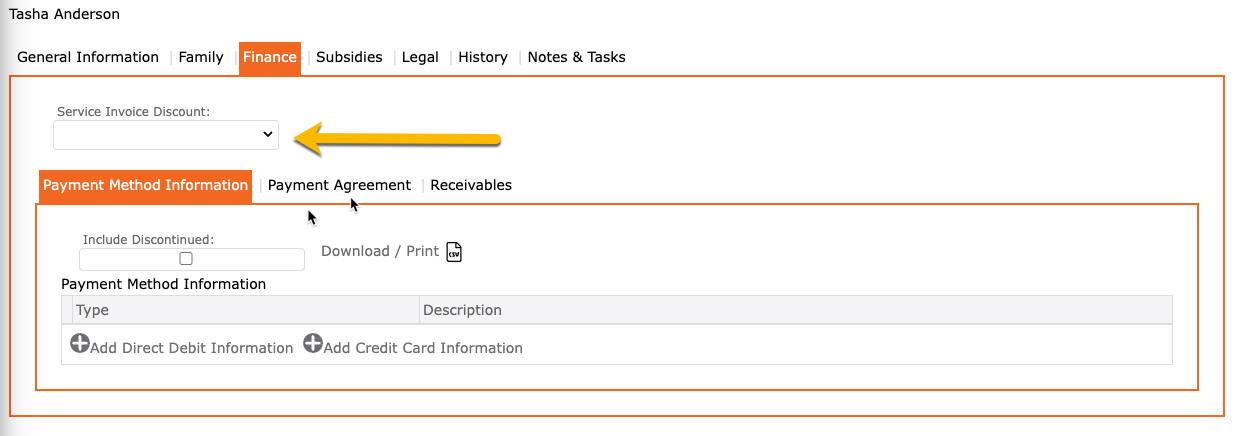
Task: Click the Add Credit Card Information link
Action: (x=423, y=348)
